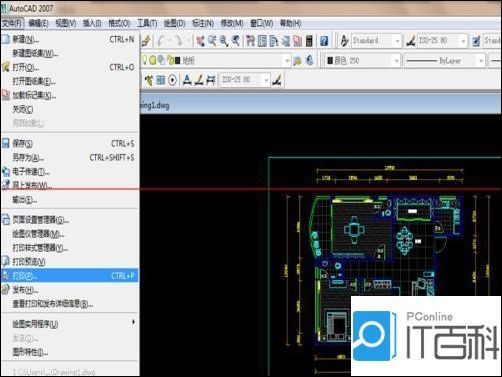Screen dimensions: 502x377
Task: Select the Pan realtime tool icon
Action: tap(200, 41)
